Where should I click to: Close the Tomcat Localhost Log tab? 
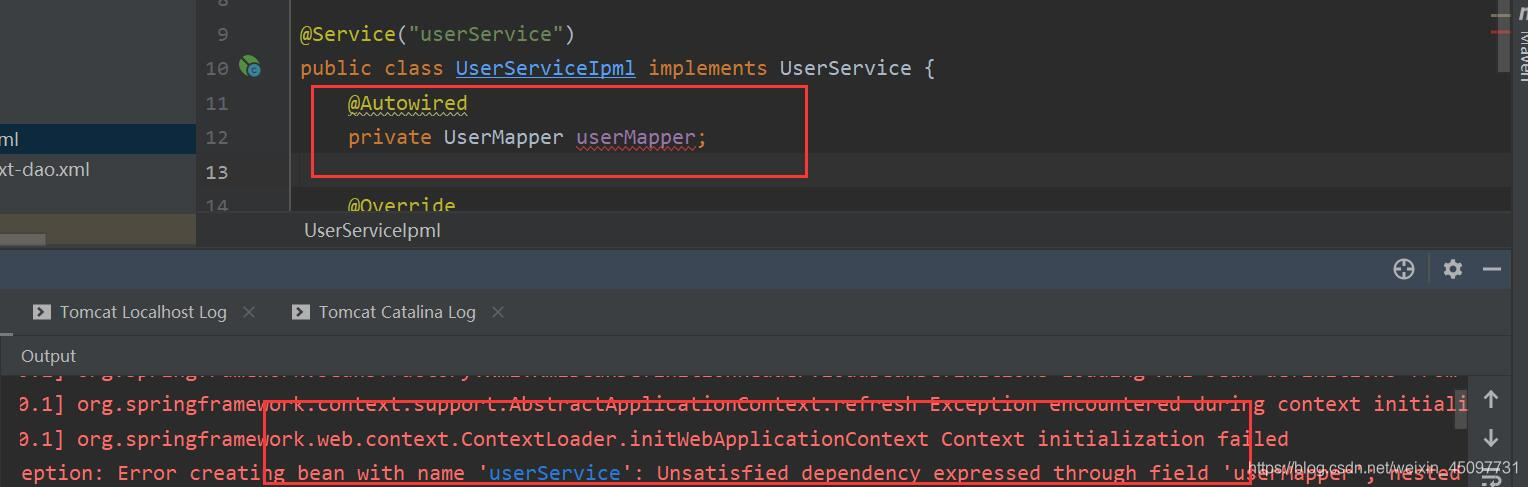pyautogui.click(x=249, y=312)
